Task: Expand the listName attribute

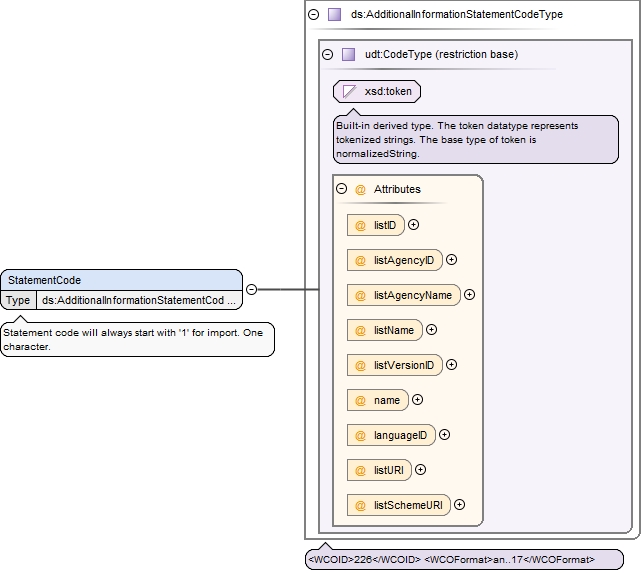Action: click(x=432, y=329)
